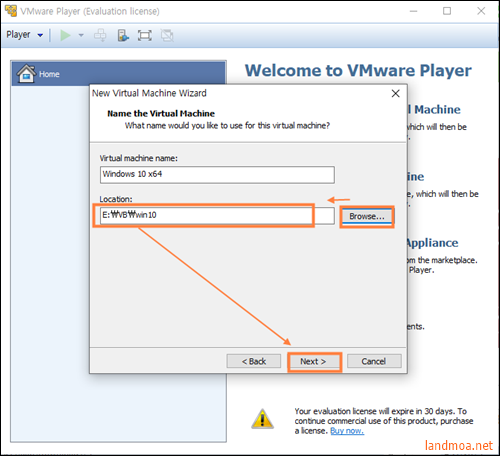Click the green Play virtual machine icon
Screen dimensions: 500x456
[x=65, y=35]
